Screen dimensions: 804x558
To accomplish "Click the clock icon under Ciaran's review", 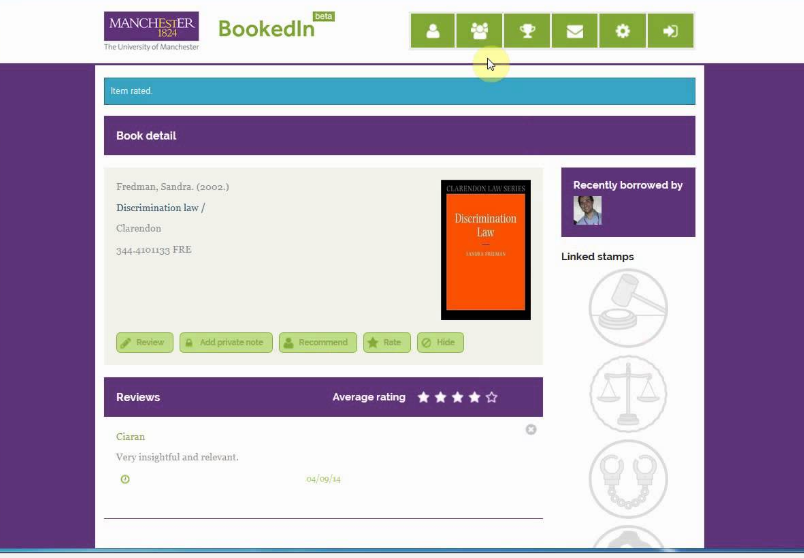I will [125, 479].
